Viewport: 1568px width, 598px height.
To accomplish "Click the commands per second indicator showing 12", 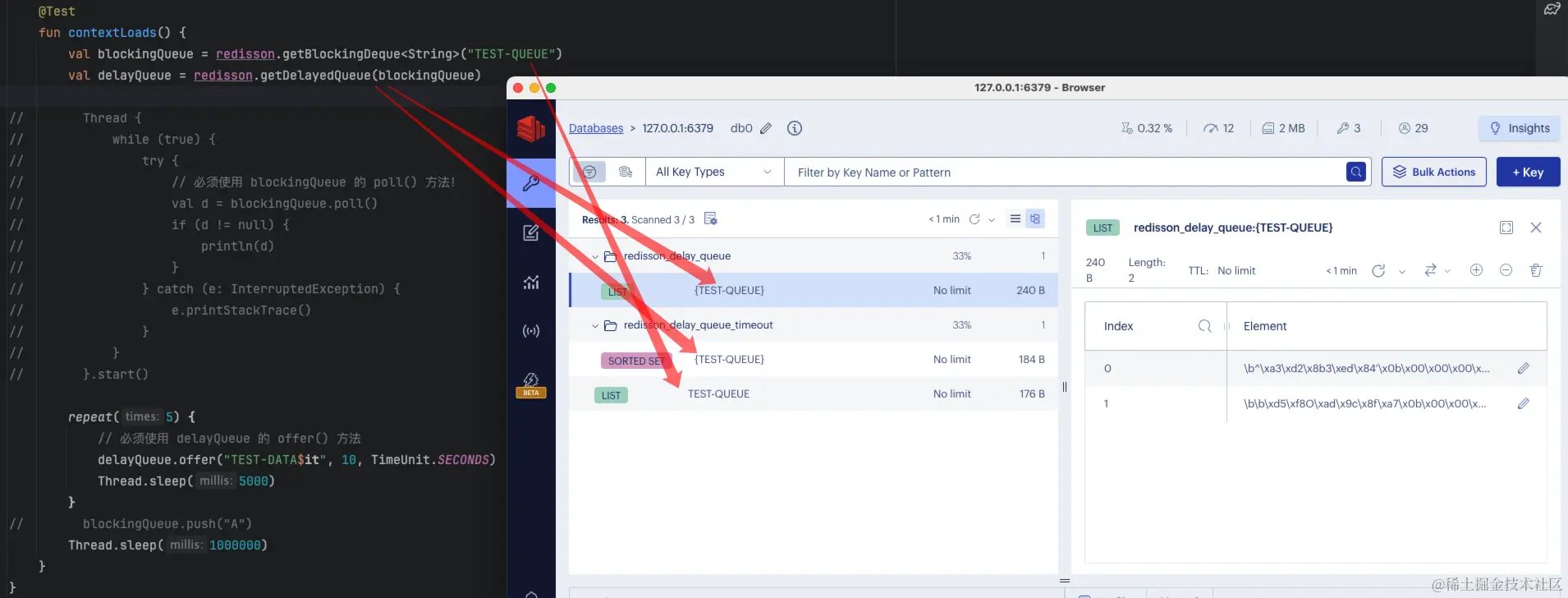I will pos(1219,128).
